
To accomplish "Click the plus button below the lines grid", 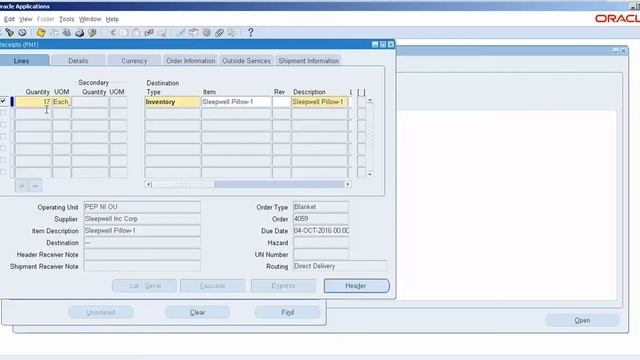I will [x=22, y=186].
